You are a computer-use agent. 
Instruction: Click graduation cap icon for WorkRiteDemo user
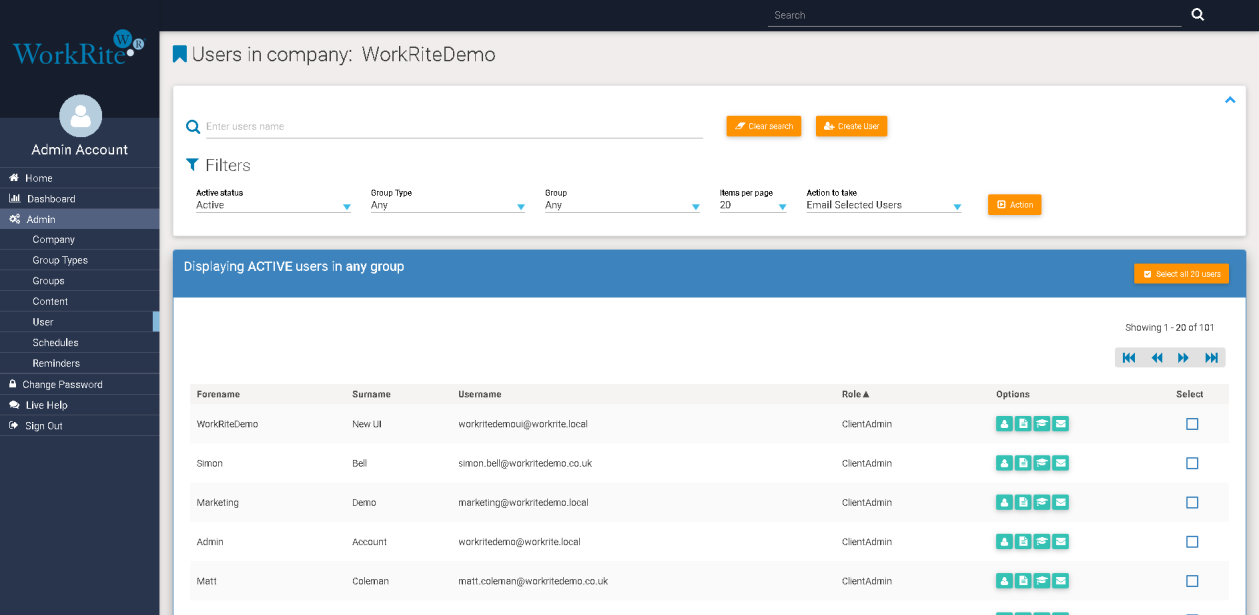point(1042,424)
